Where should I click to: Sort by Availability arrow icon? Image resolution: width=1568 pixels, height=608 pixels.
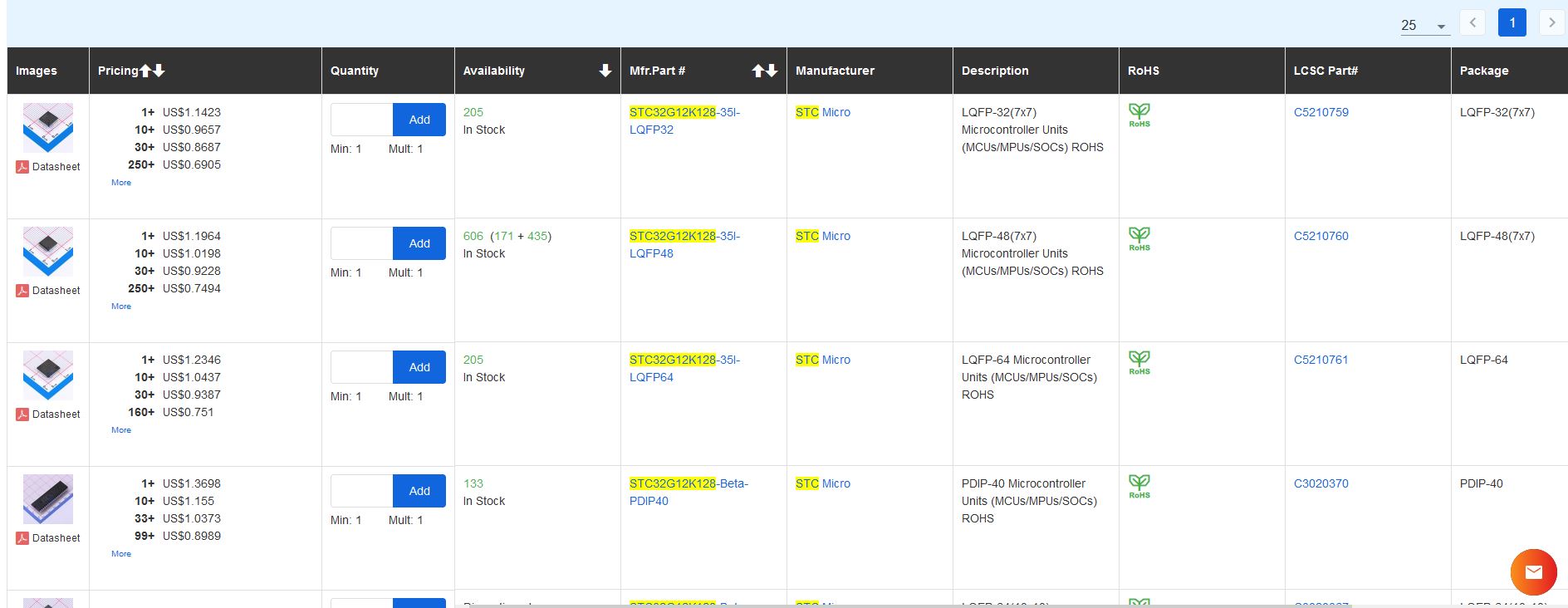click(x=605, y=71)
